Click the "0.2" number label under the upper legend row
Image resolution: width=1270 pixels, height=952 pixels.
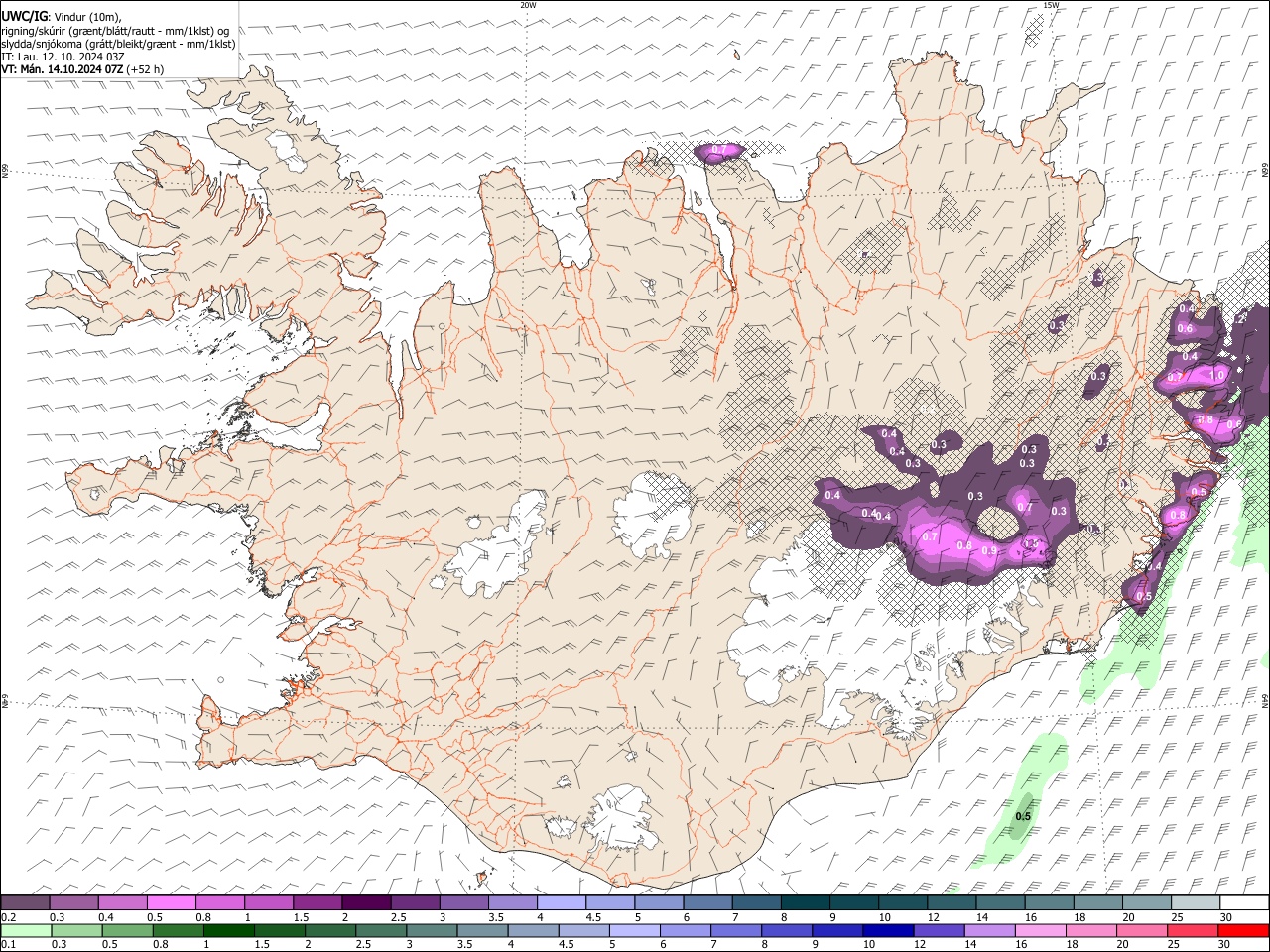point(8,917)
